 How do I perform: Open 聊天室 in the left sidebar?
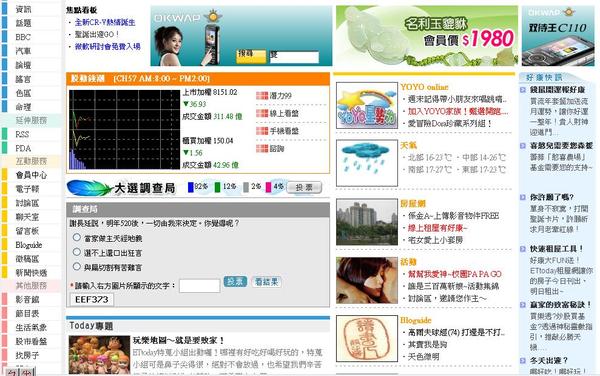point(27,217)
